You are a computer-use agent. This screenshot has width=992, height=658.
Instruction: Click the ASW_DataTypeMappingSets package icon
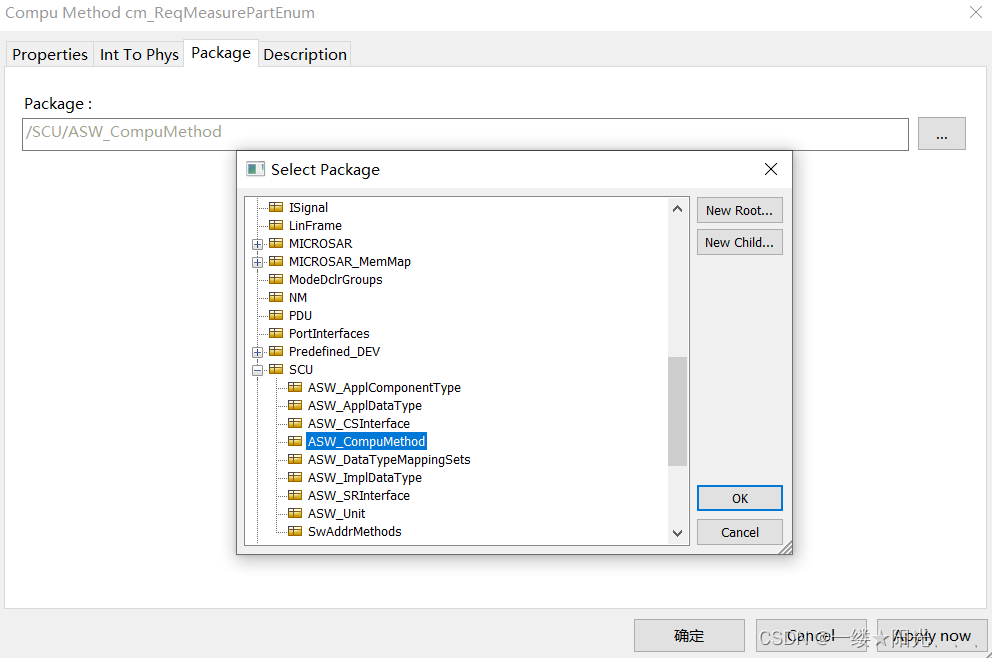point(295,459)
